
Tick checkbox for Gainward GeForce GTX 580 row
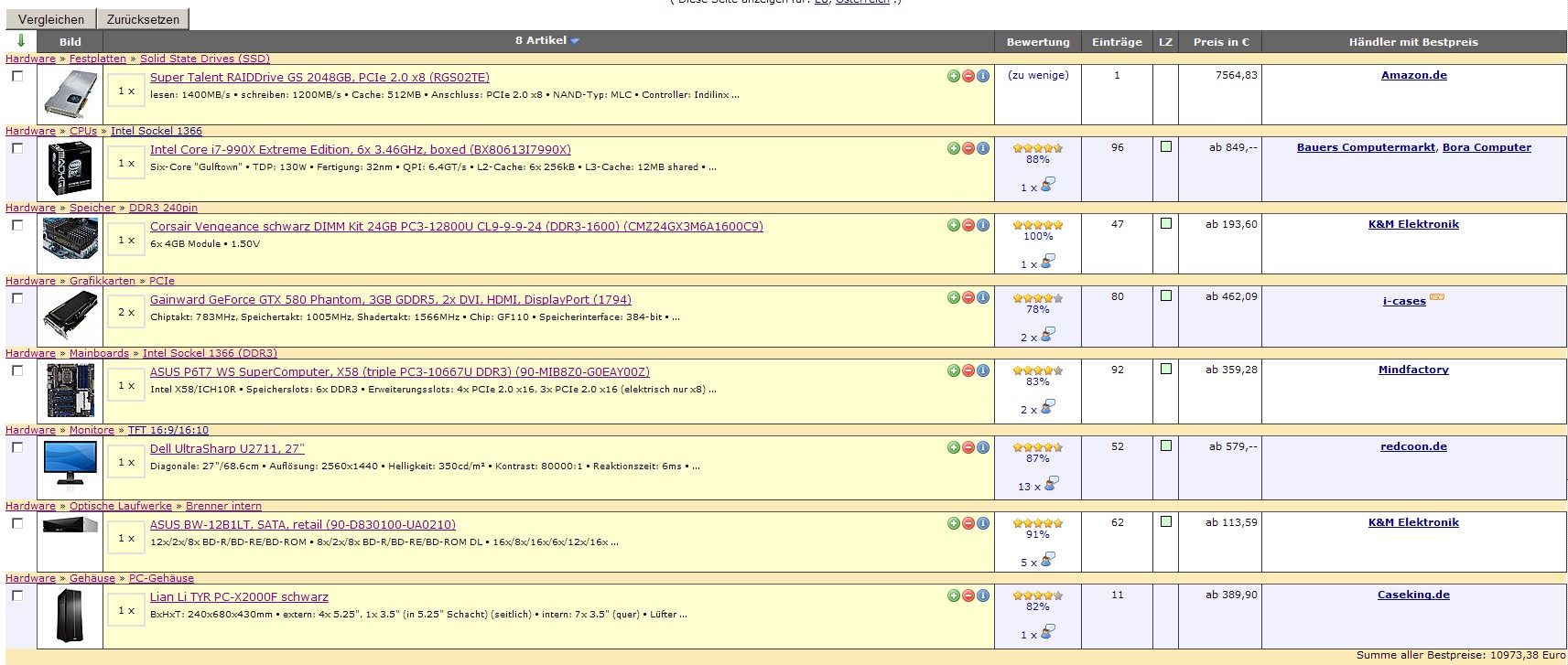tap(17, 298)
